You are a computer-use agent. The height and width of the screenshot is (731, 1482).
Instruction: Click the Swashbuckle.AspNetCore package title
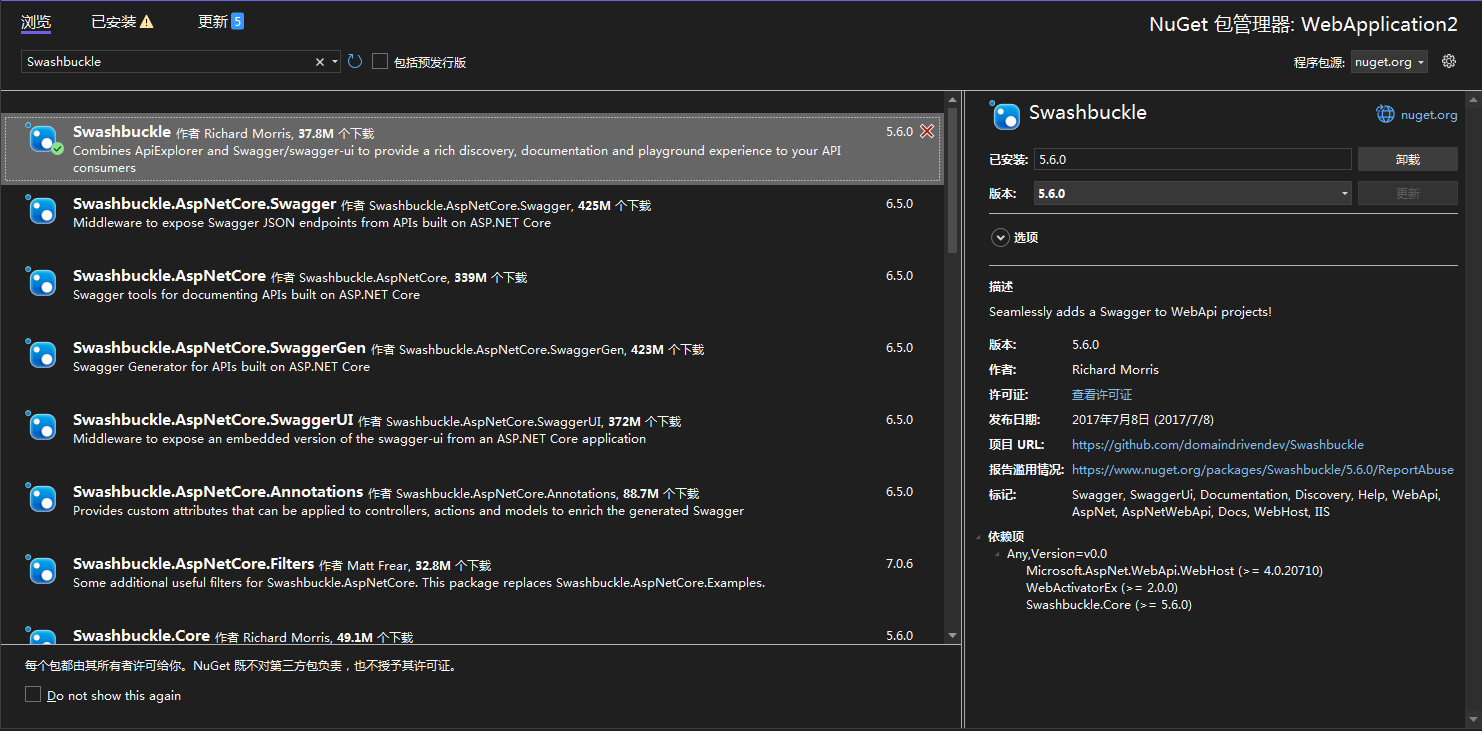(169, 276)
